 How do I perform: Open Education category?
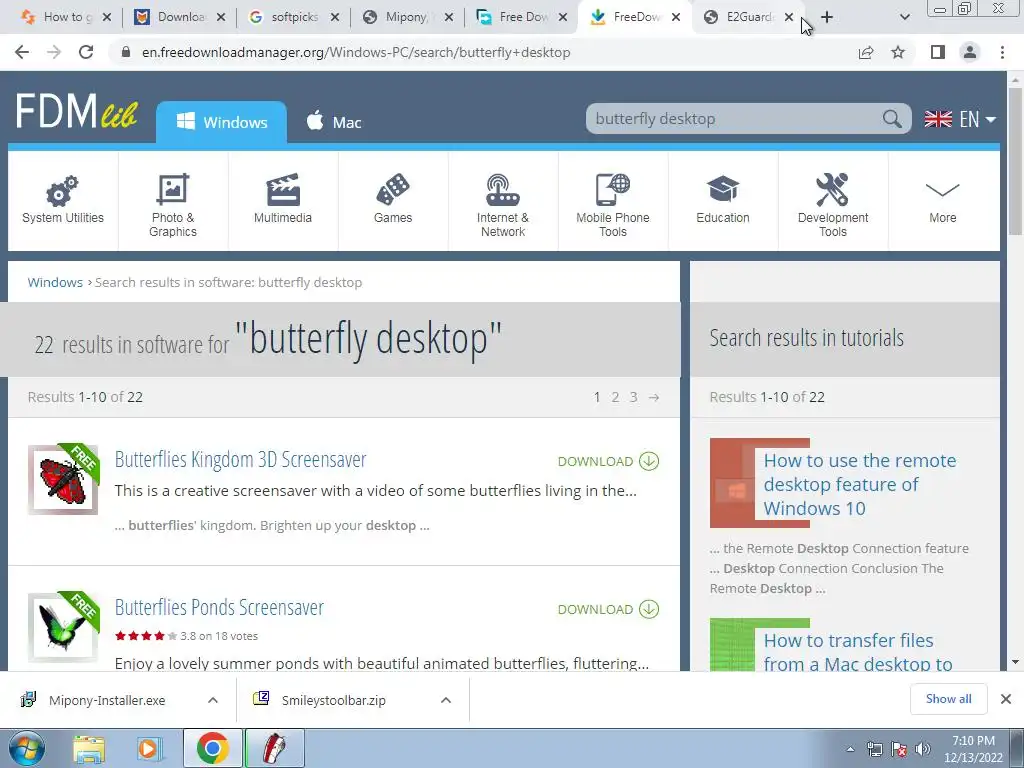point(722,201)
